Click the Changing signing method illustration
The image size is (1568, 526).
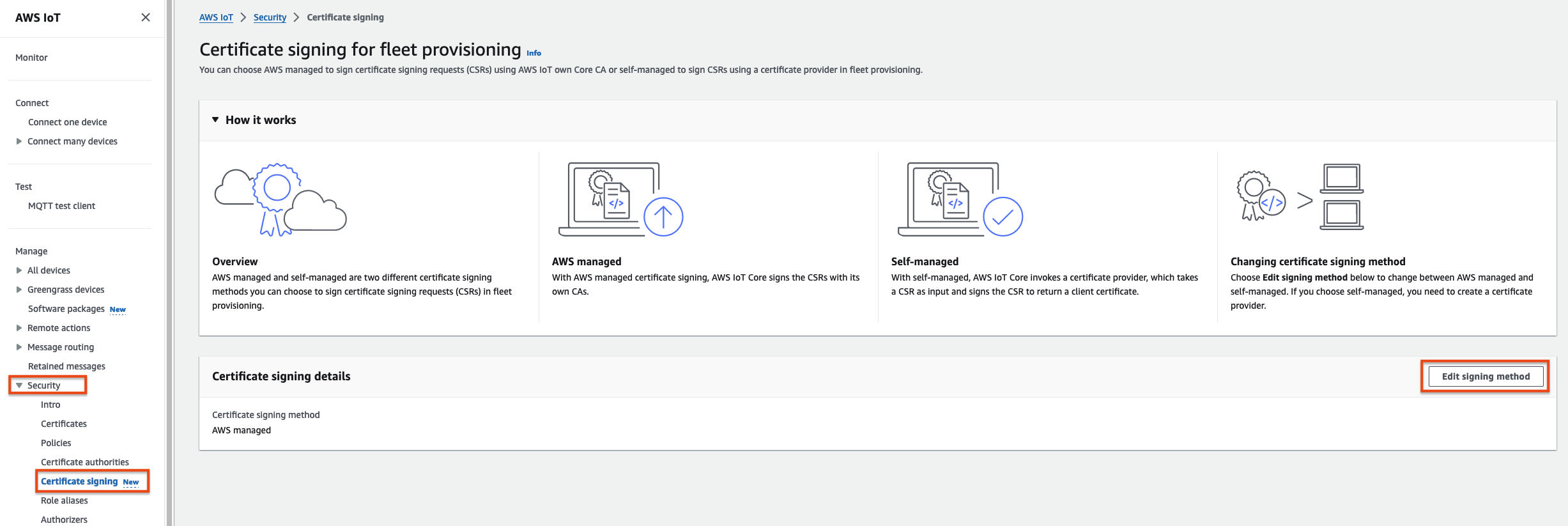tap(1300, 196)
